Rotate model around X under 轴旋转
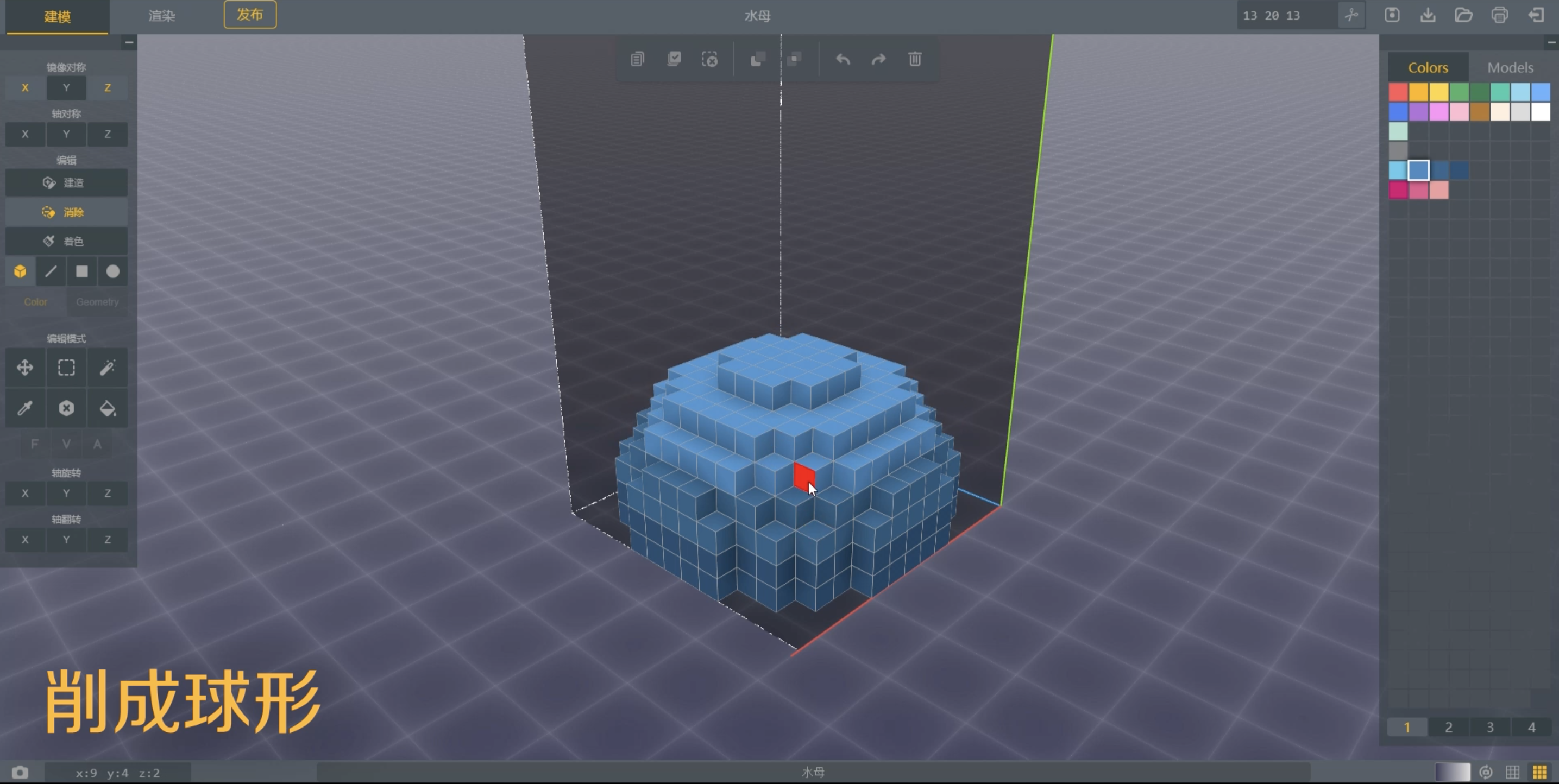Image resolution: width=1559 pixels, height=784 pixels. pos(25,493)
